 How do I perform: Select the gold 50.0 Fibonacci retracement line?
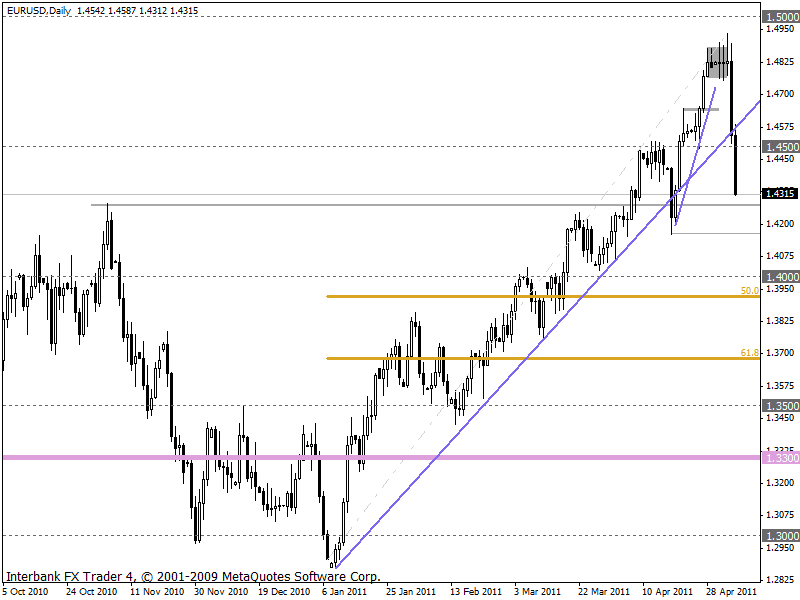tap(543, 296)
